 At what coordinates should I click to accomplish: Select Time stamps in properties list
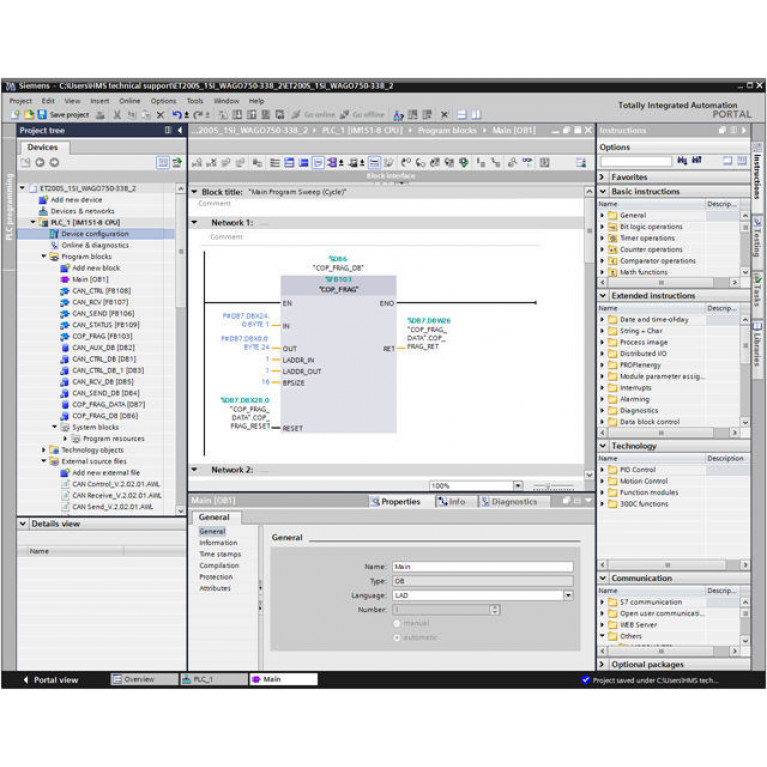pos(219,554)
